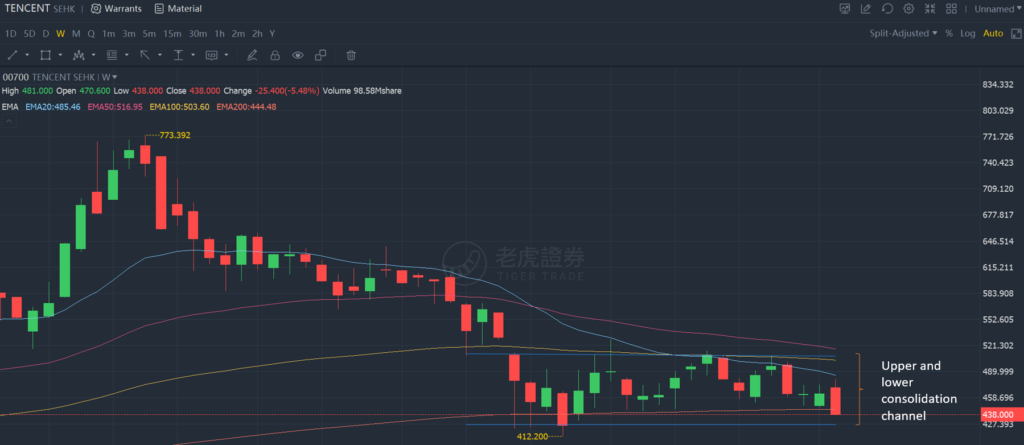Viewport: 1024px width, 445px height.
Task: Delete drawings with the trash icon
Action: point(351,55)
